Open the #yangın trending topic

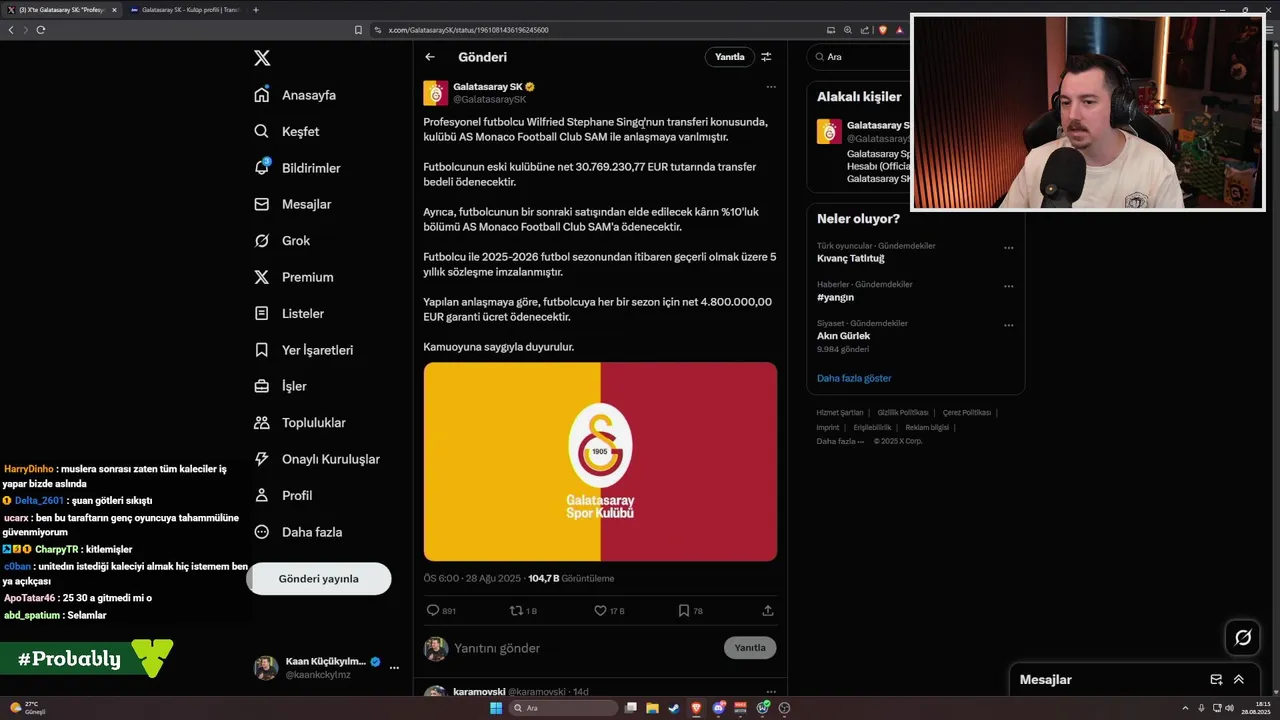(x=835, y=297)
